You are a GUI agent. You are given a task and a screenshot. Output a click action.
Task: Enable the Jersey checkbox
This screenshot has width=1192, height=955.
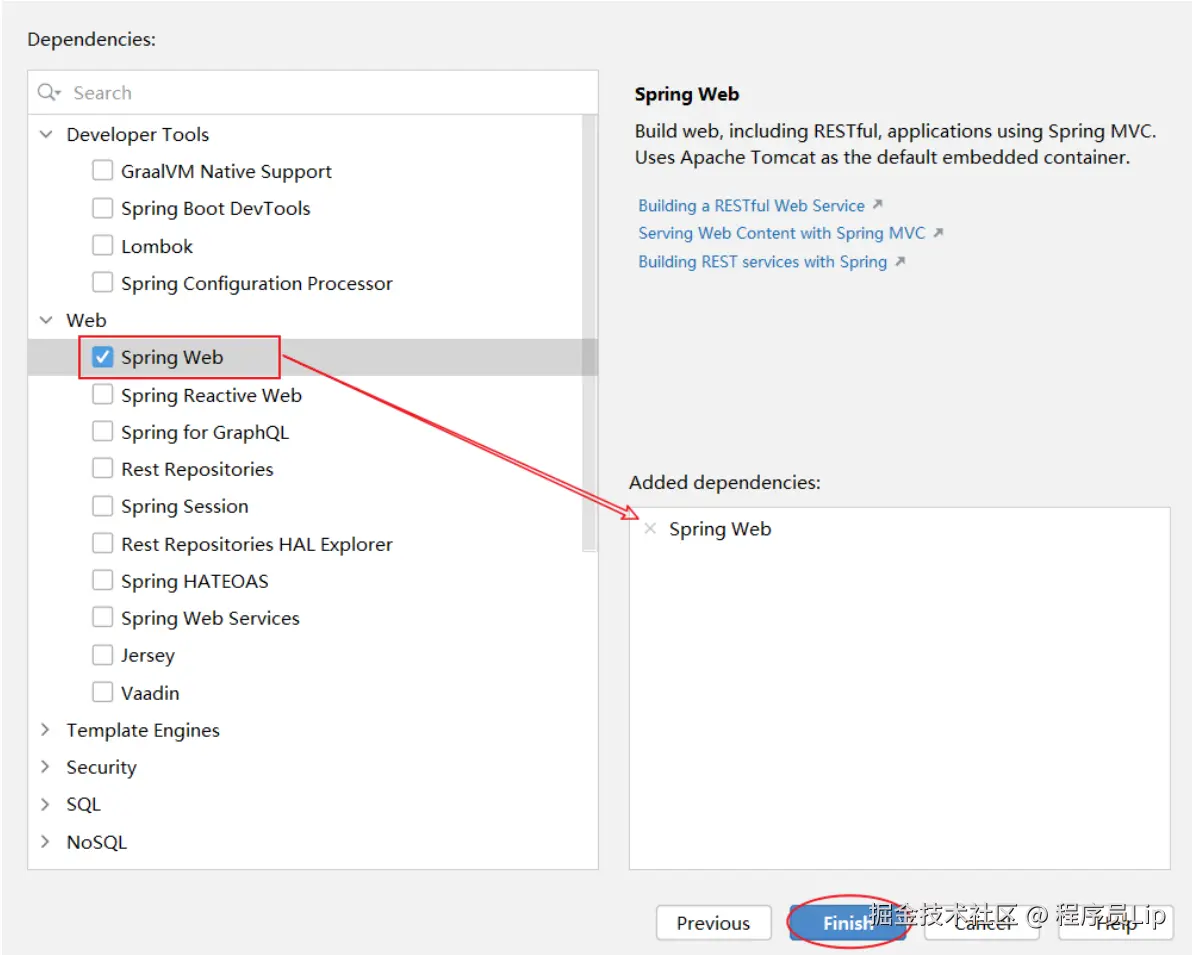[x=103, y=655]
